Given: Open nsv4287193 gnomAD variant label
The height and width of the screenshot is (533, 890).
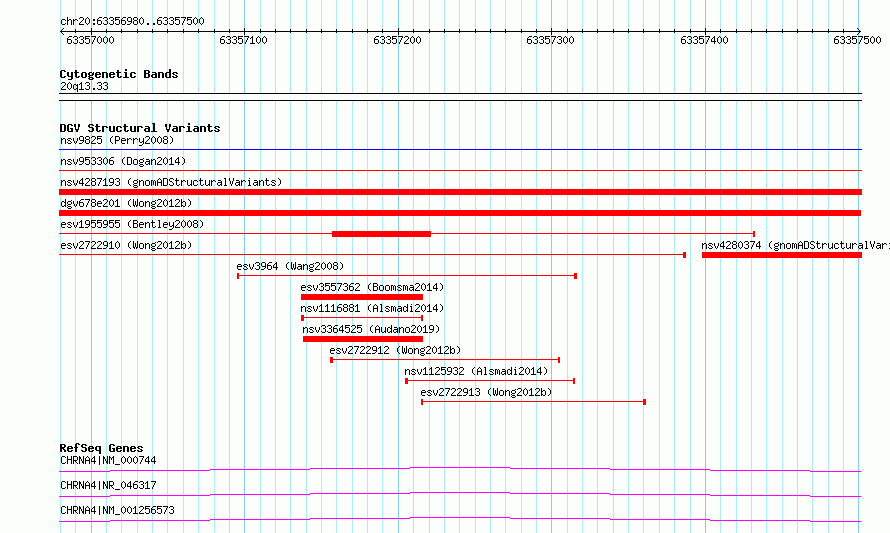Looking at the screenshot, I should point(171,182).
